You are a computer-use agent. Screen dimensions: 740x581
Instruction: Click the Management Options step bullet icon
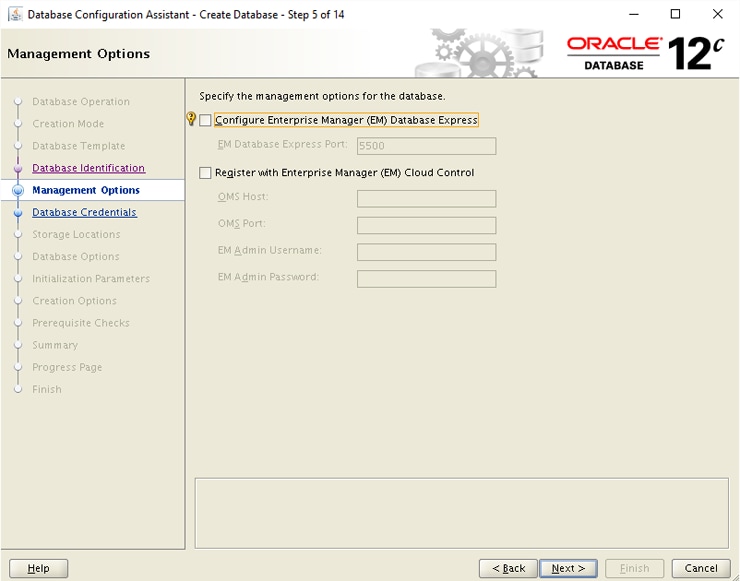pos(18,190)
